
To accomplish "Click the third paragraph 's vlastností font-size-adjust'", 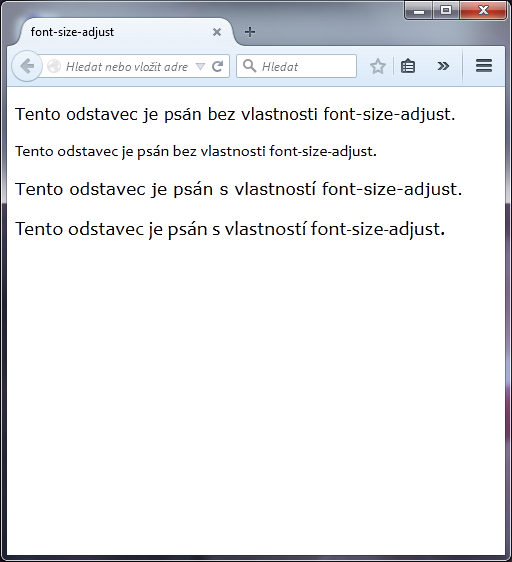I will (x=239, y=189).
